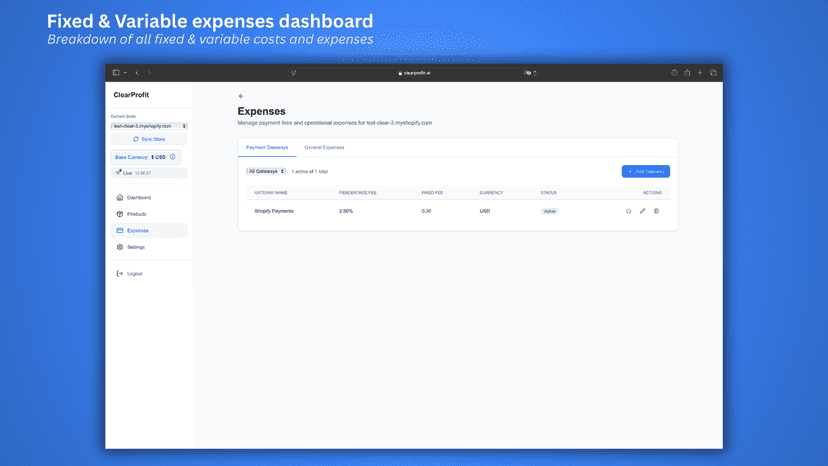Image resolution: width=828 pixels, height=466 pixels.
Task: Go back using browser back arrow
Action: click(137, 73)
